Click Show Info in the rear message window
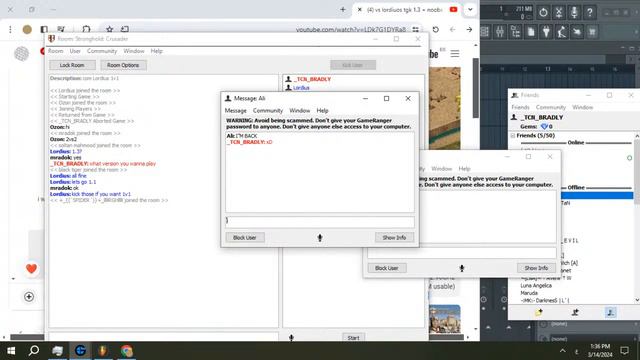This screenshot has width=640, height=360. click(x=536, y=268)
